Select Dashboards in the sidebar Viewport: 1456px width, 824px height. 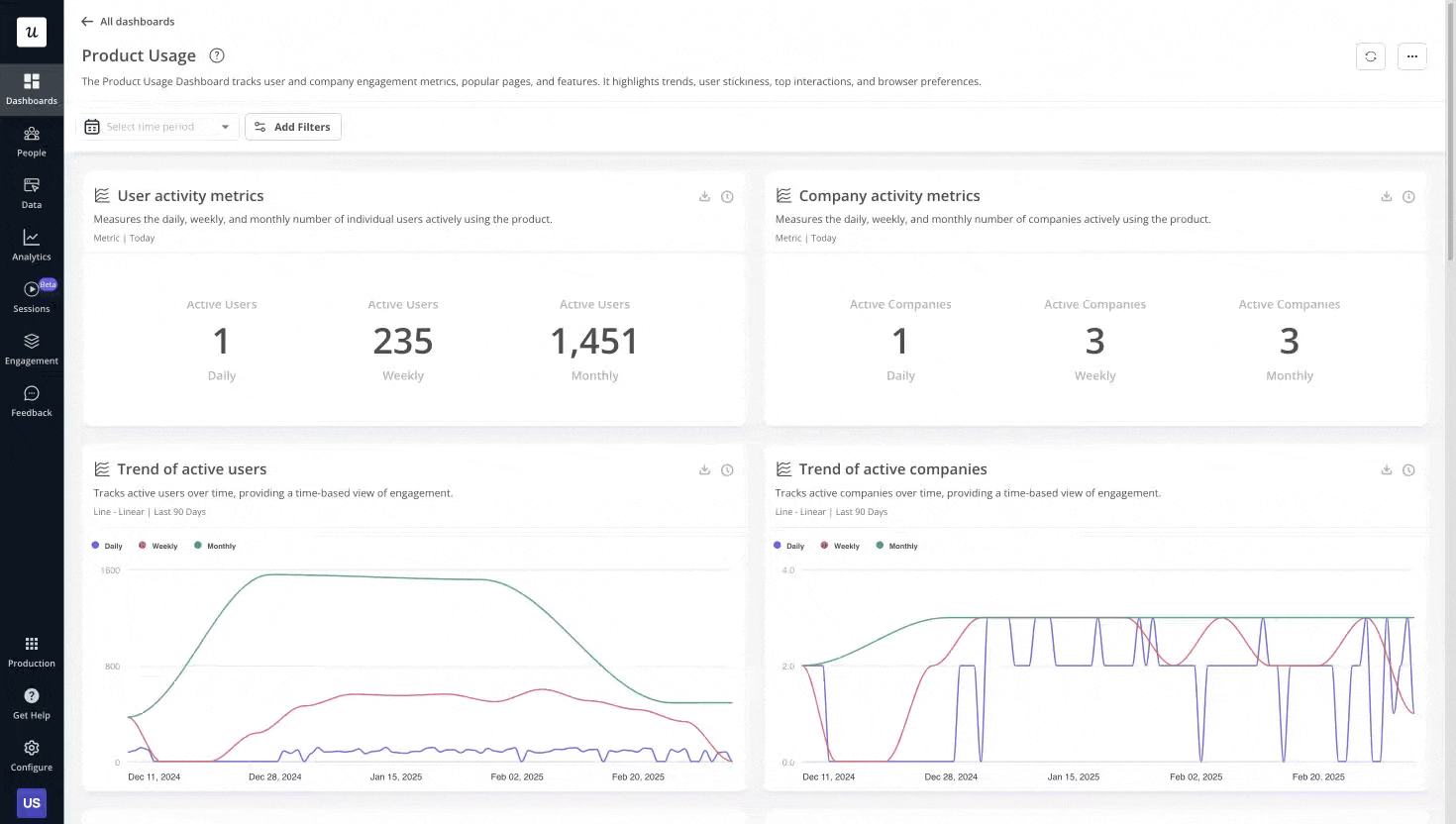31,87
